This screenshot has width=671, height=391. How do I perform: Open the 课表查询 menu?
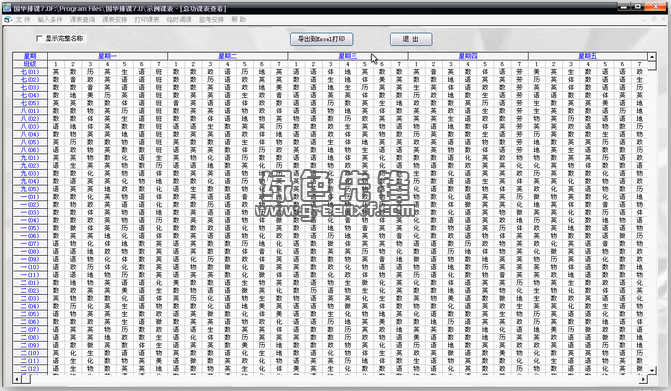pyautogui.click(x=82, y=20)
